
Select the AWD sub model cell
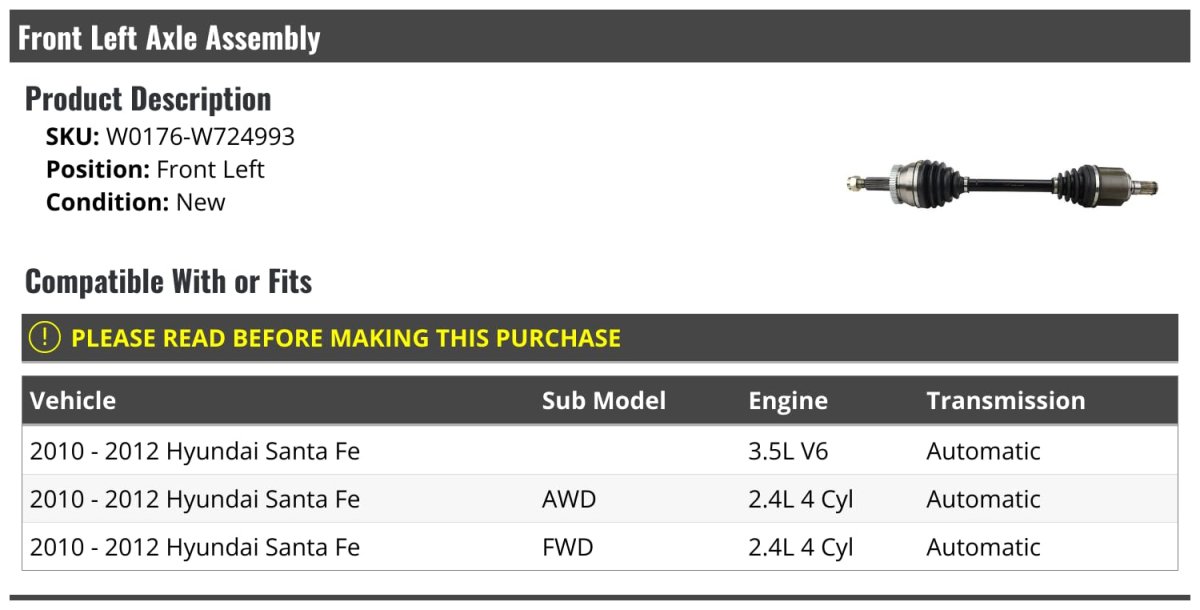tap(568, 499)
